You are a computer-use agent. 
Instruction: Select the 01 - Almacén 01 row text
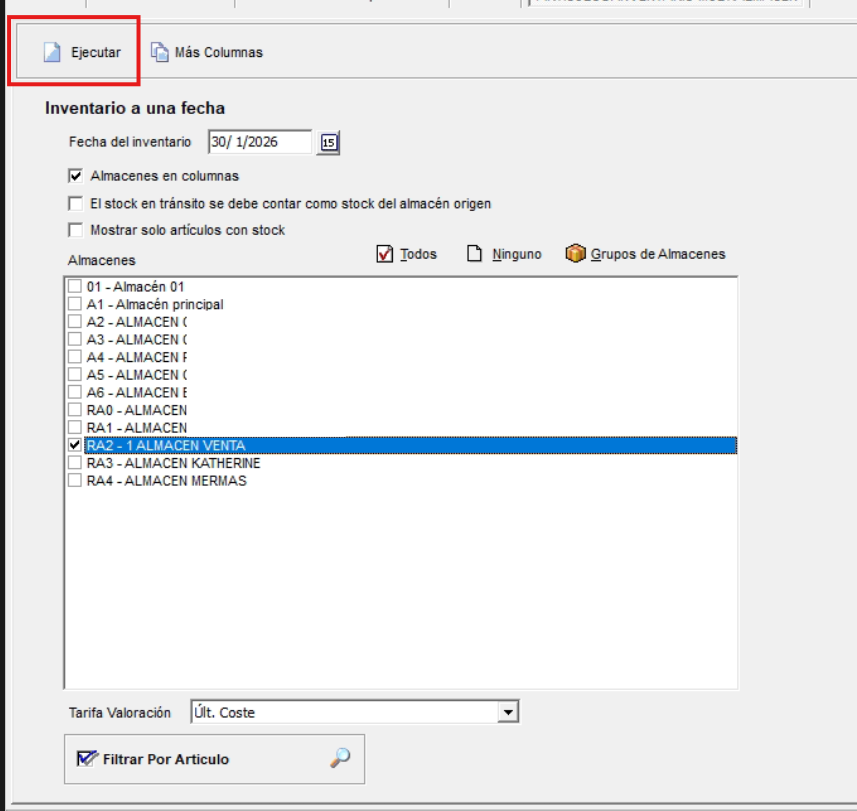[x=135, y=286]
